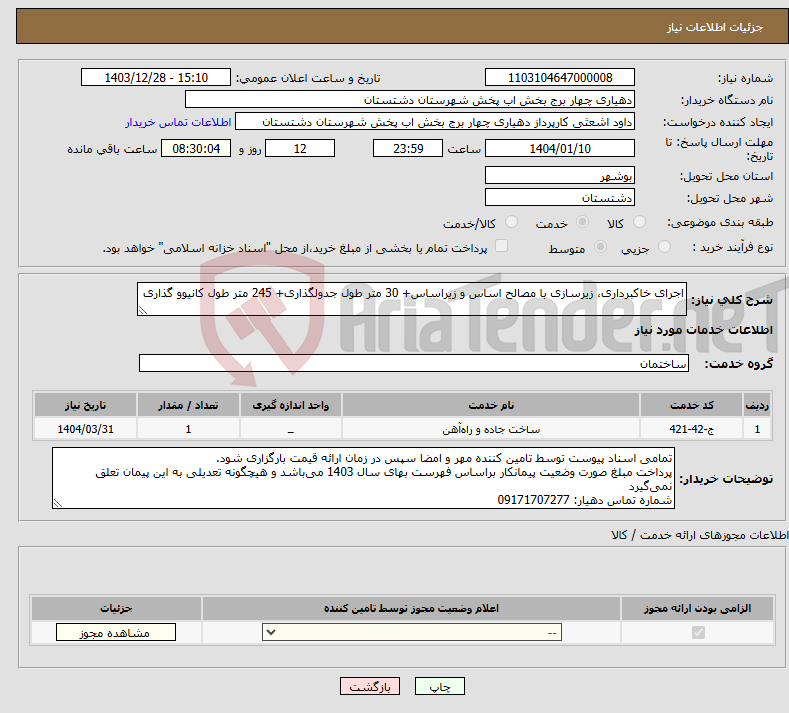
Task: Click the مشاهده مجوز button
Action: pyautogui.click(x=116, y=632)
